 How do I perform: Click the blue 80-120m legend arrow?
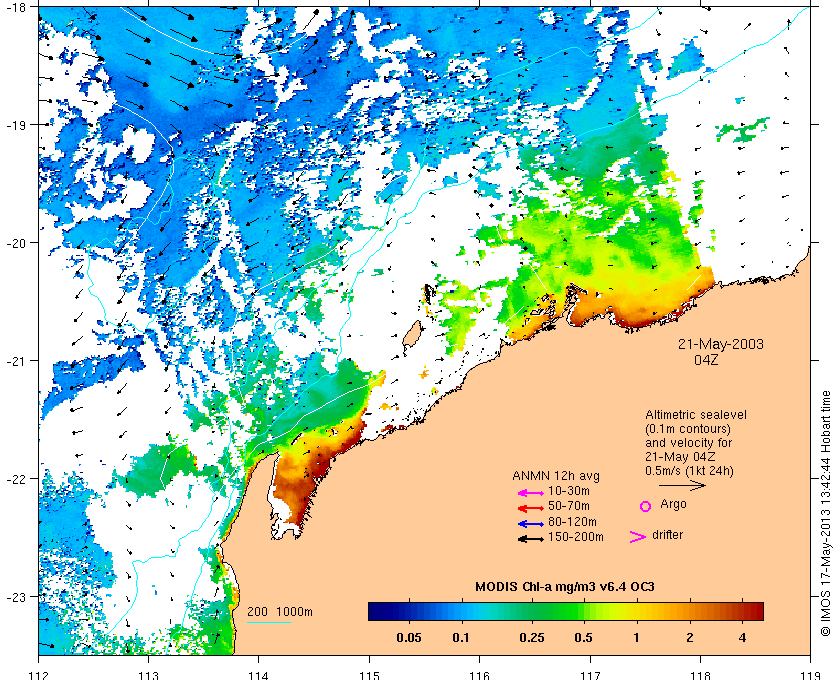[x=531, y=524]
